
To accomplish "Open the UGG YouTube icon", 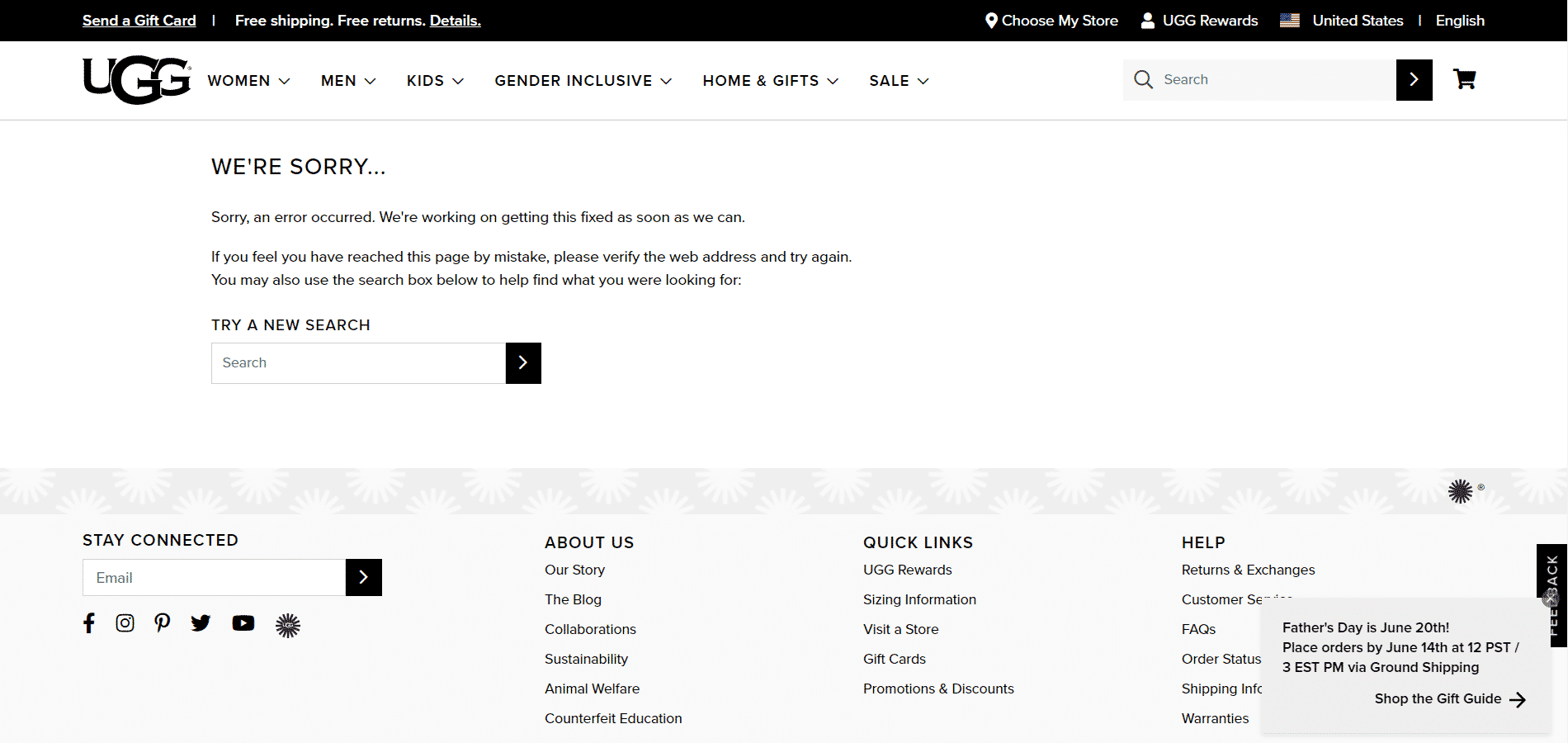I will pos(243,623).
